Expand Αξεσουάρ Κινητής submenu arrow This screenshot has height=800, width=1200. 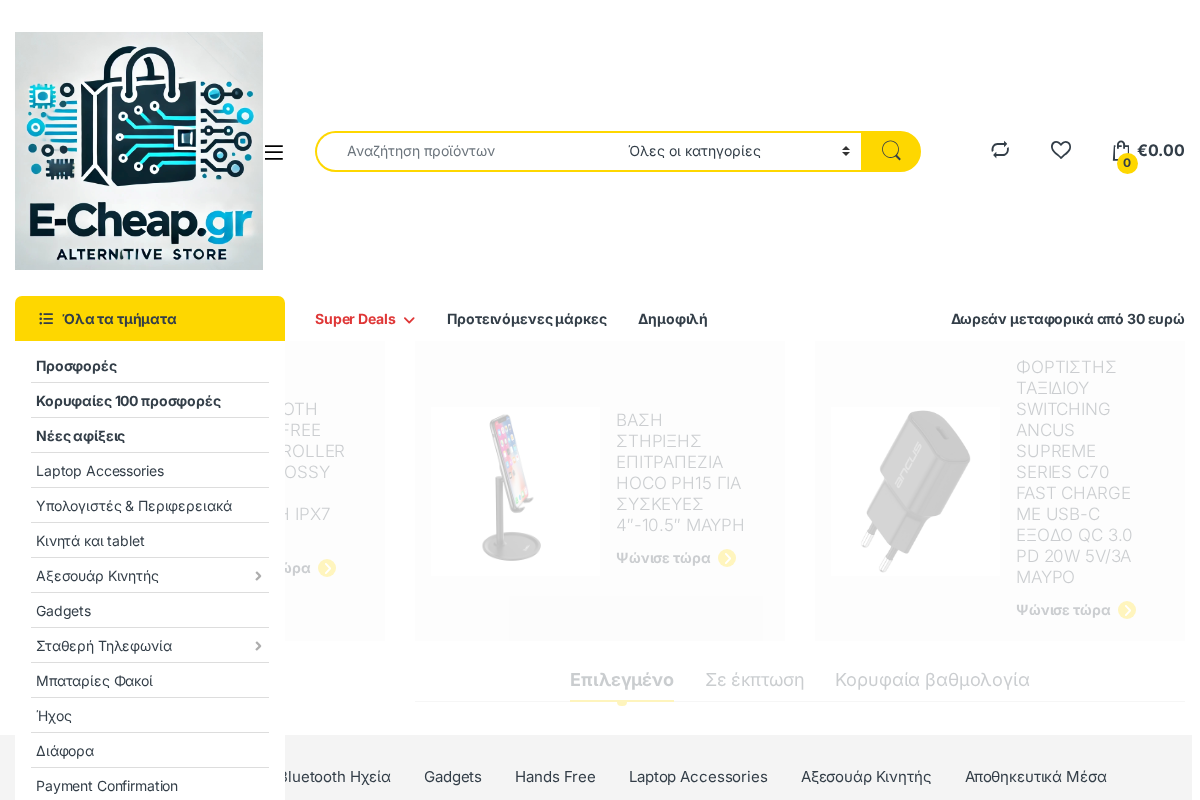(x=258, y=576)
